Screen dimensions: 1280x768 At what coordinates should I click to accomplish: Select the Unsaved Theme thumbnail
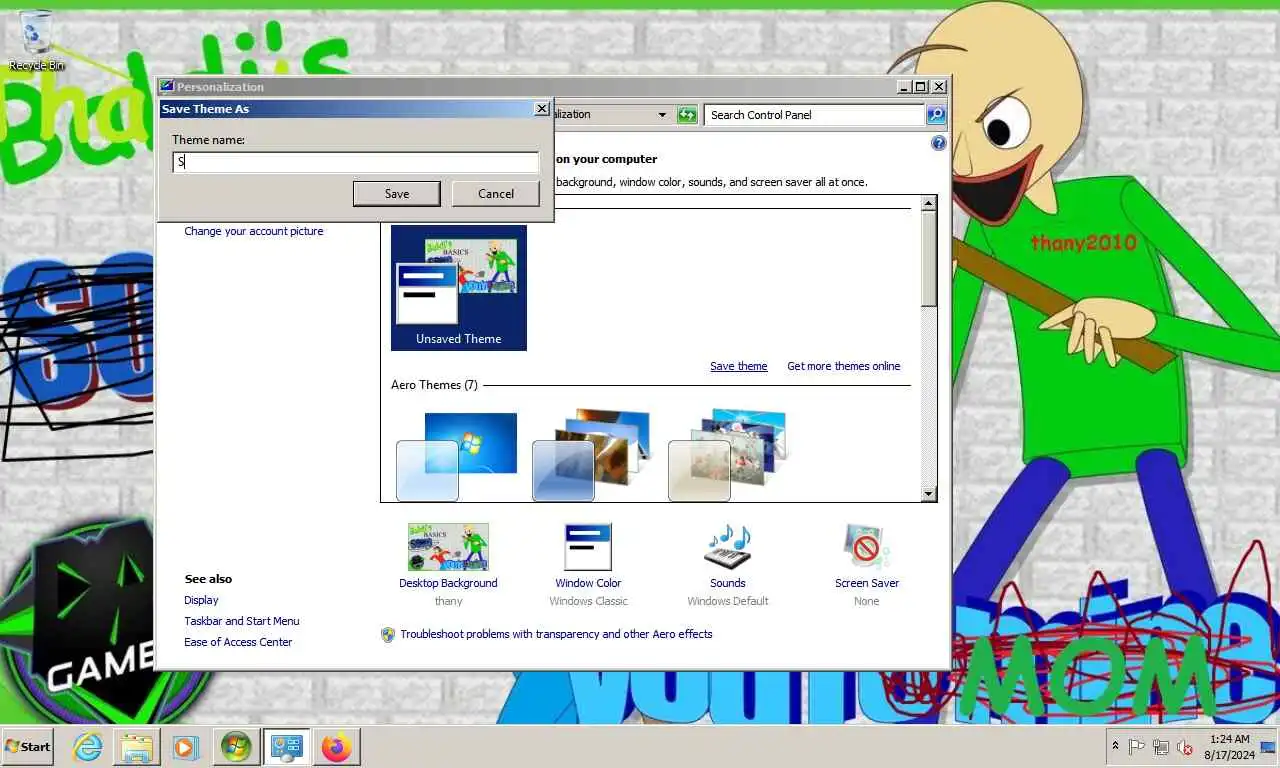(x=459, y=288)
